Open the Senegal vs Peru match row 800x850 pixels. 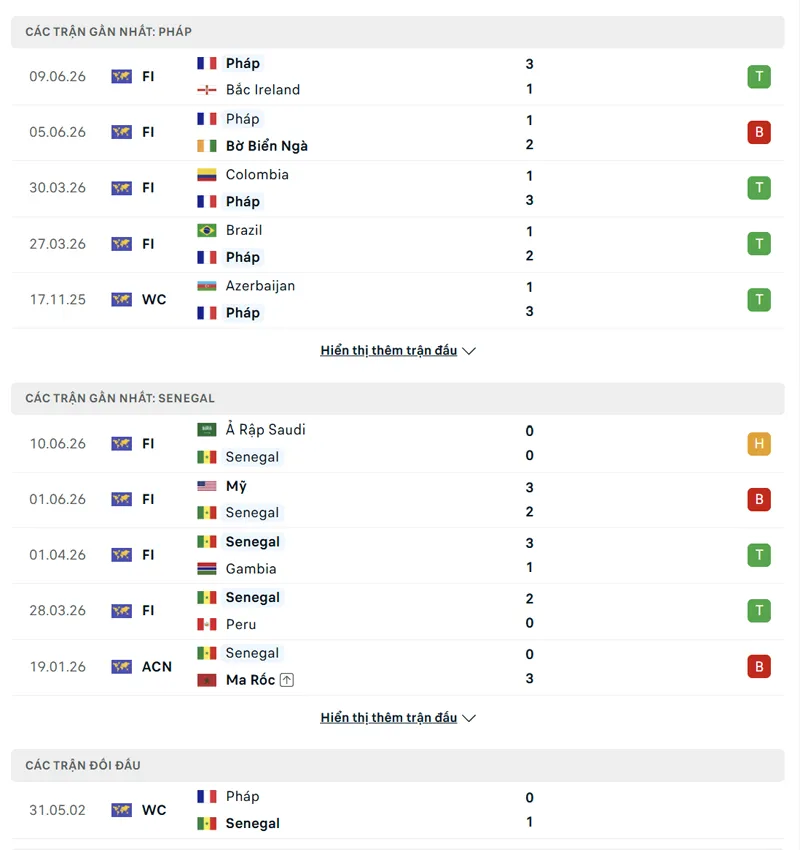click(398, 611)
